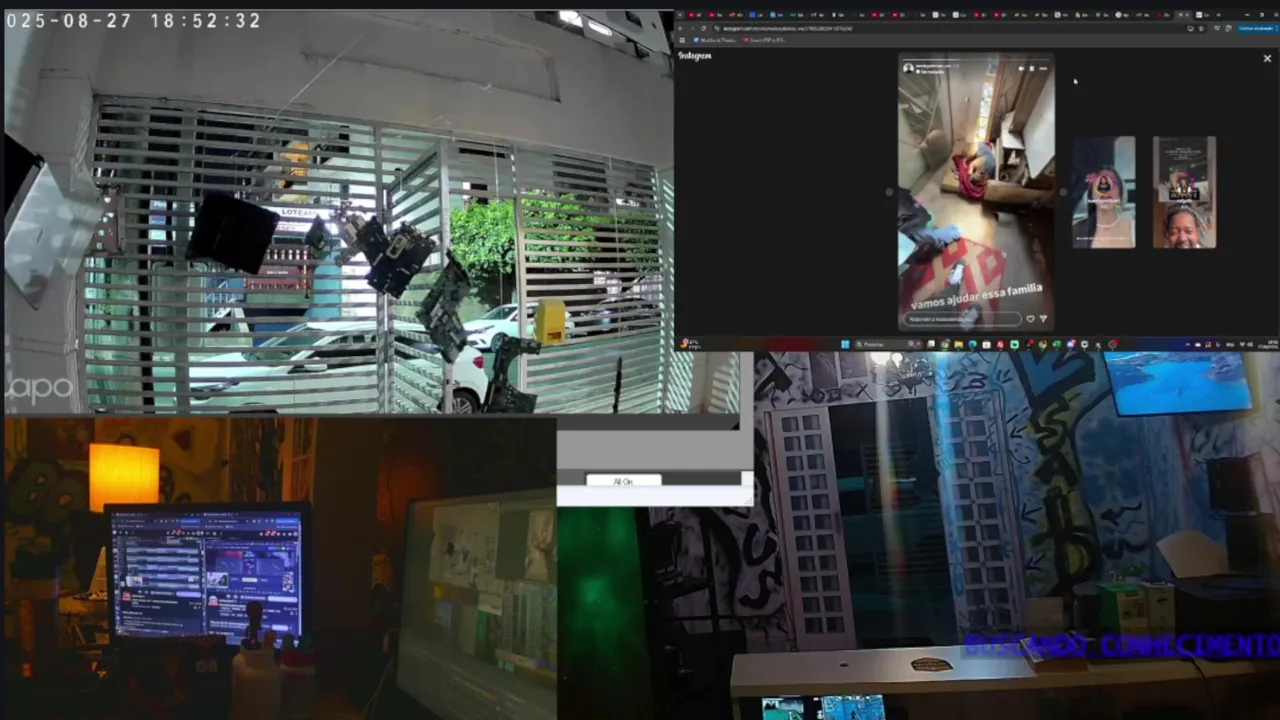Image resolution: width=1280 pixels, height=720 pixels.
Task: Advance to next story arrow
Action: pyautogui.click(x=1062, y=192)
